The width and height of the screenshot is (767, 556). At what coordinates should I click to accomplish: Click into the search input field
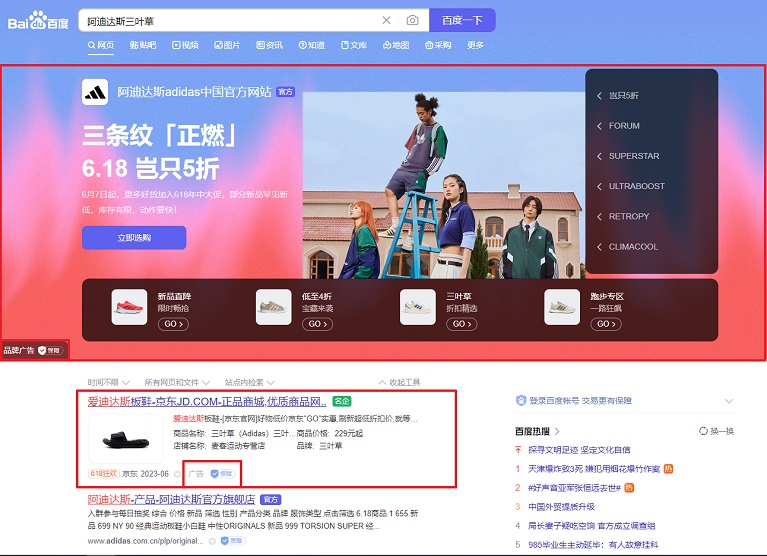(x=225, y=20)
